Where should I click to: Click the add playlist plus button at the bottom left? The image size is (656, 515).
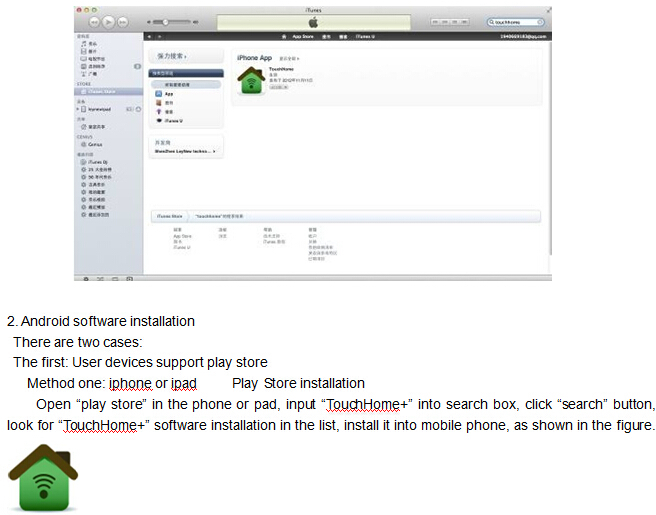[86, 278]
